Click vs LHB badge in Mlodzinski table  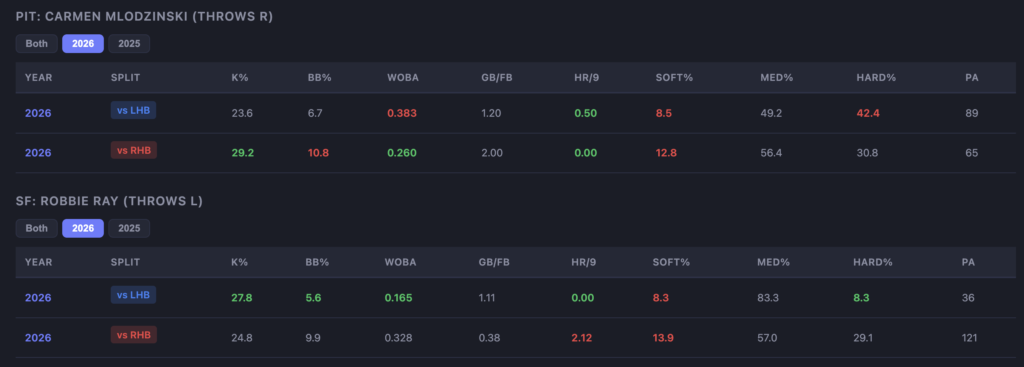click(133, 111)
